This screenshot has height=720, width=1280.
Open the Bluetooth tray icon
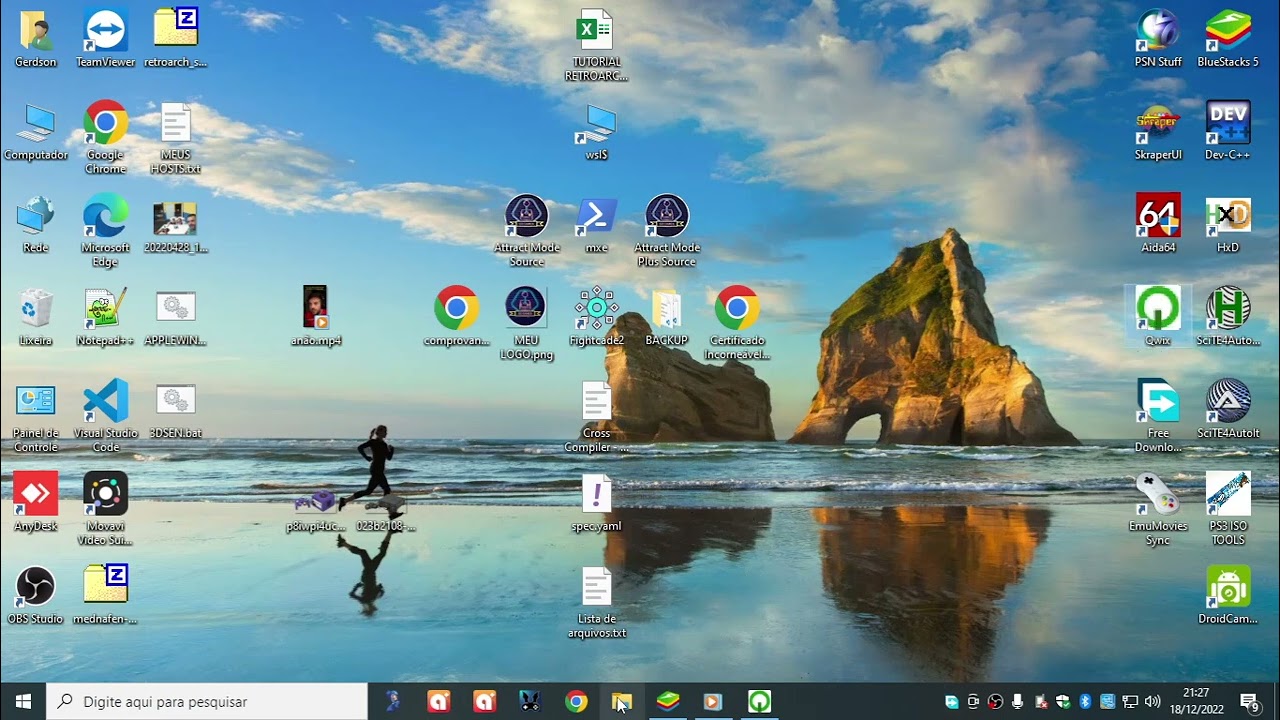click(x=1085, y=701)
